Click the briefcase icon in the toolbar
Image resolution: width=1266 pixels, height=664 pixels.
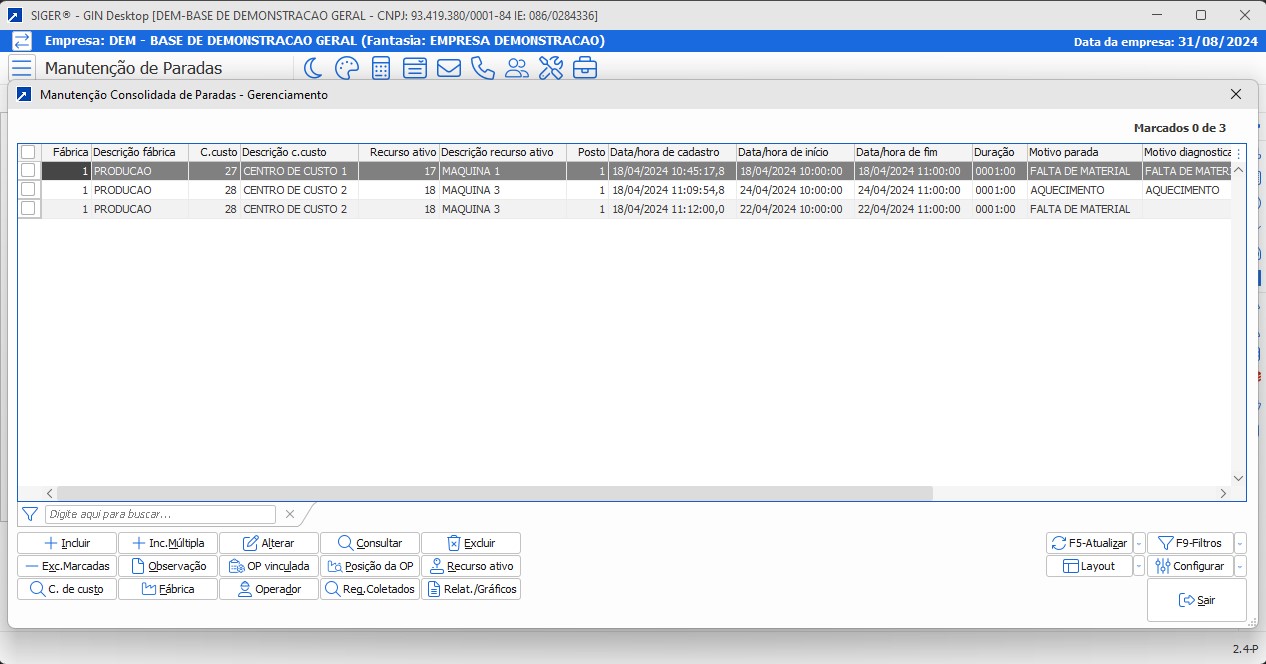(585, 68)
